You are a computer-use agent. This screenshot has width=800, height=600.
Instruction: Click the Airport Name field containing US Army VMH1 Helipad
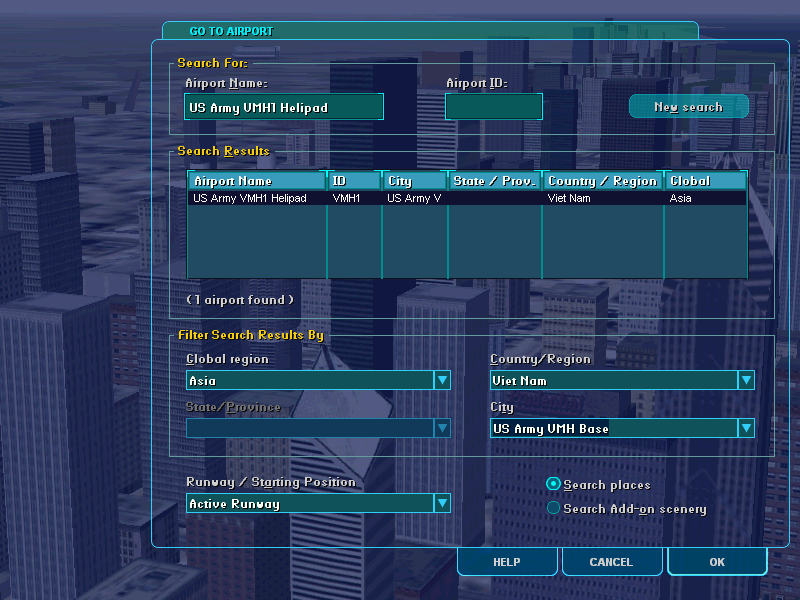(x=283, y=106)
